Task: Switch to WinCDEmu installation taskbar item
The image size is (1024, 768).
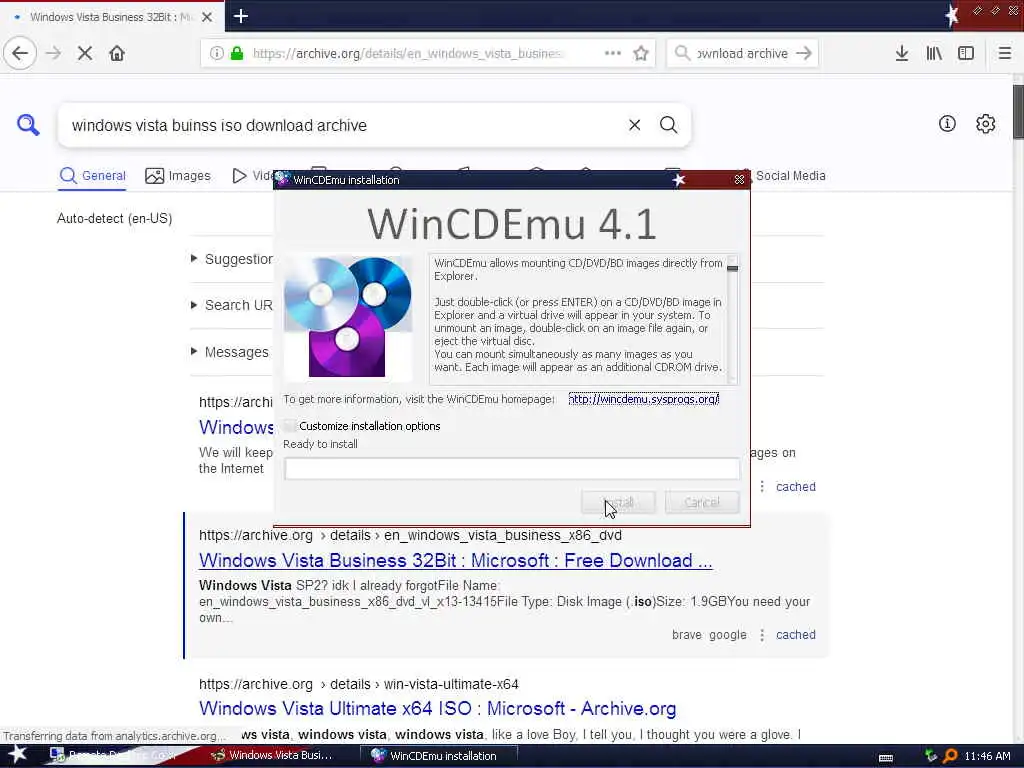Action: pos(439,756)
